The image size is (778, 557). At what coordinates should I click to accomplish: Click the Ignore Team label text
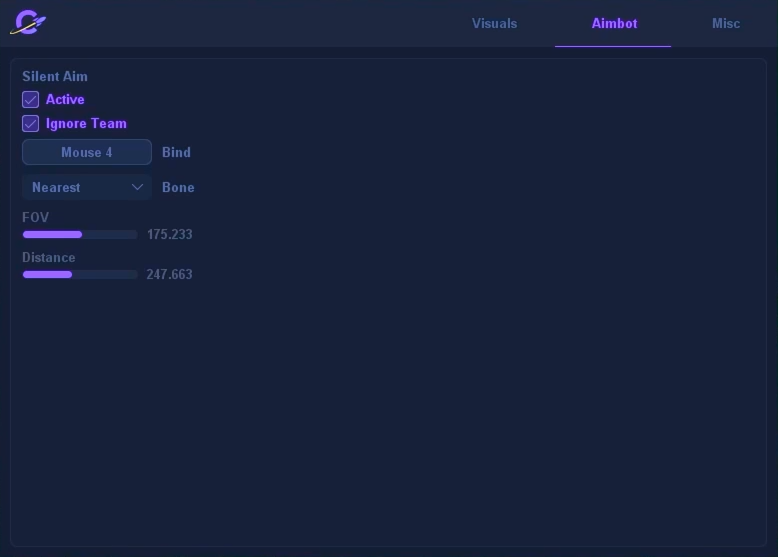pyautogui.click(x=86, y=124)
